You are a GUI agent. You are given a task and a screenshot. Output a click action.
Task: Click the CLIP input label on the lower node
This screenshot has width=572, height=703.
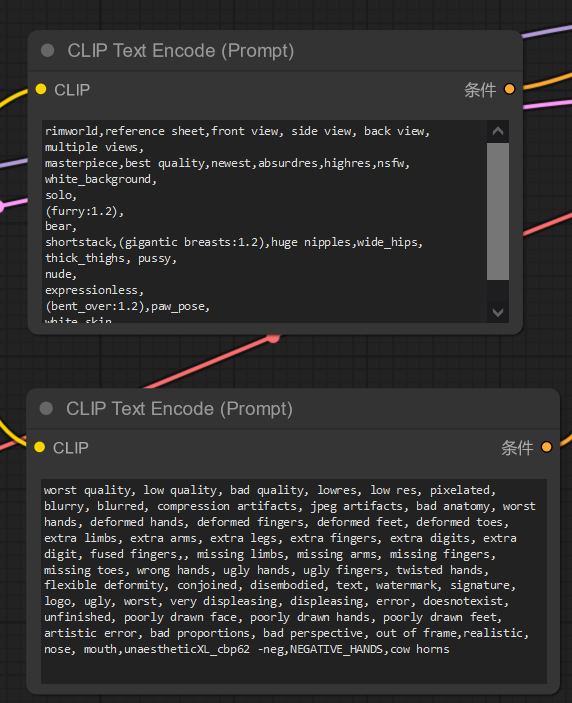tap(71, 447)
